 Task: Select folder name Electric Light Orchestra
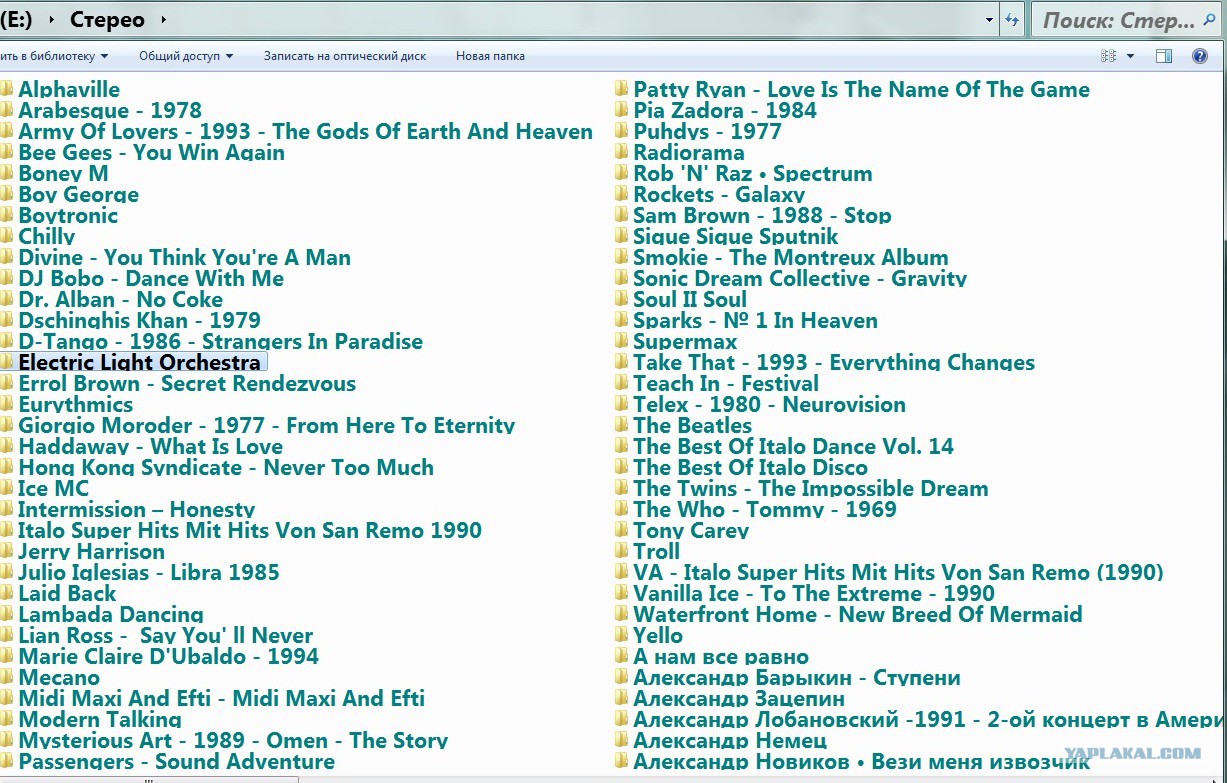point(139,362)
